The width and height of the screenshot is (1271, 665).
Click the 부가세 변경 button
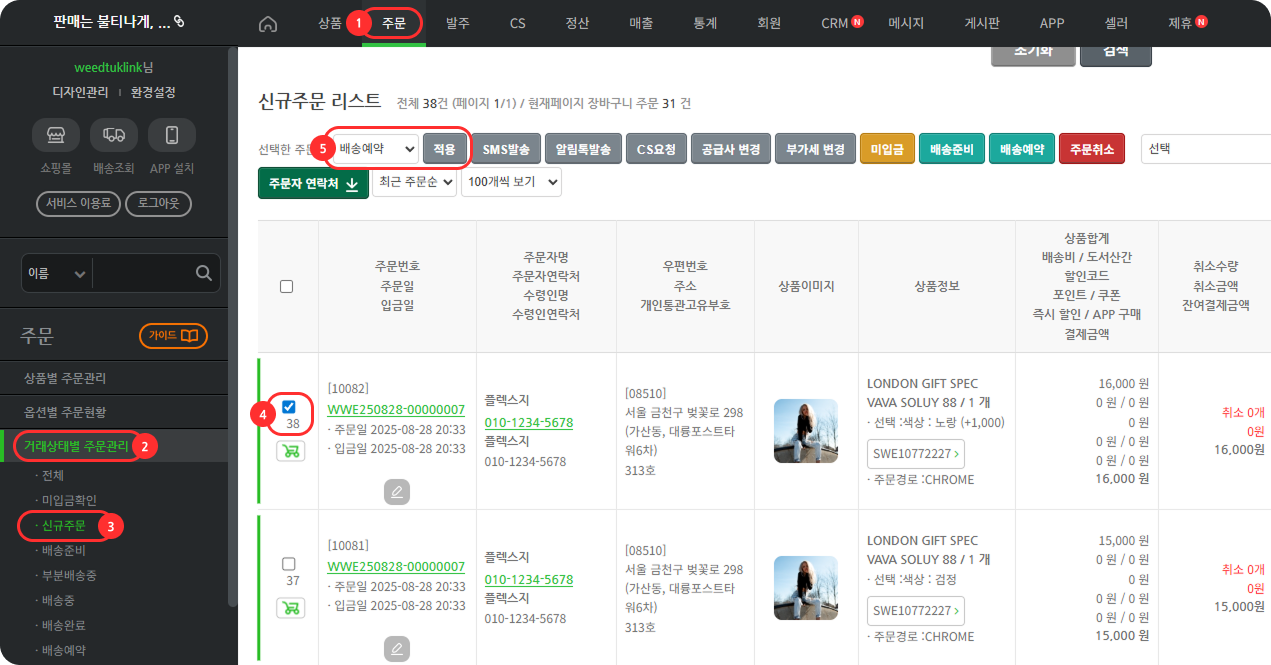point(815,149)
